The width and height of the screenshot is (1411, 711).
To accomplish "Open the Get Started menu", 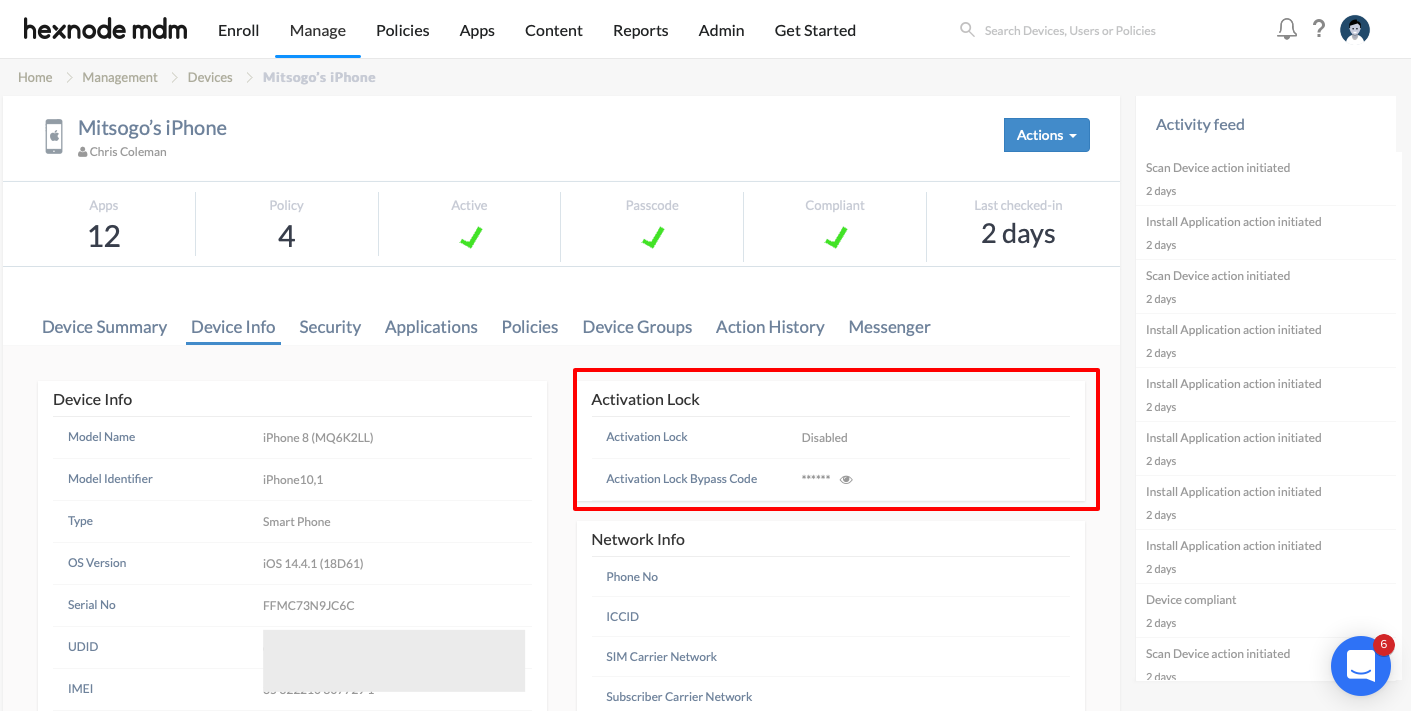I will tap(815, 30).
